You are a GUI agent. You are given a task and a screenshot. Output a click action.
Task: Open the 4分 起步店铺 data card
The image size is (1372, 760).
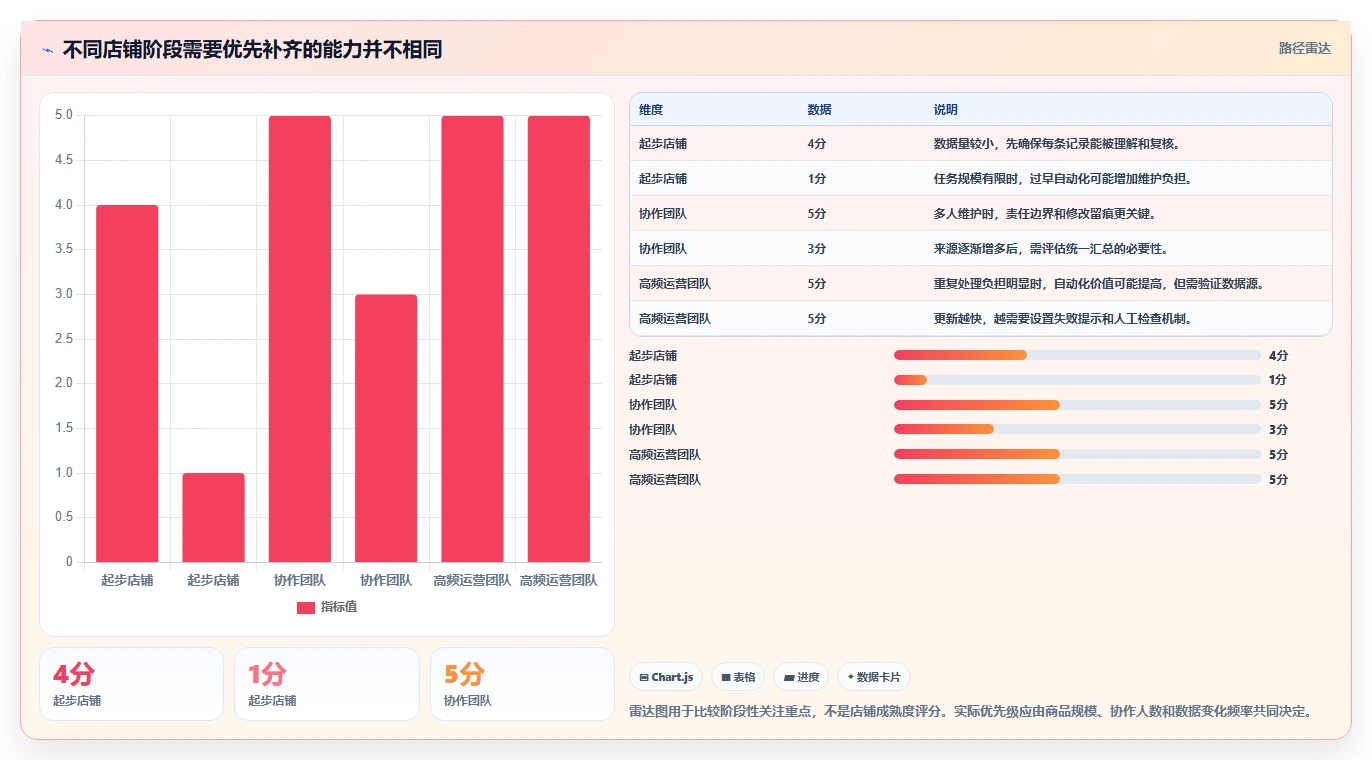click(131, 684)
